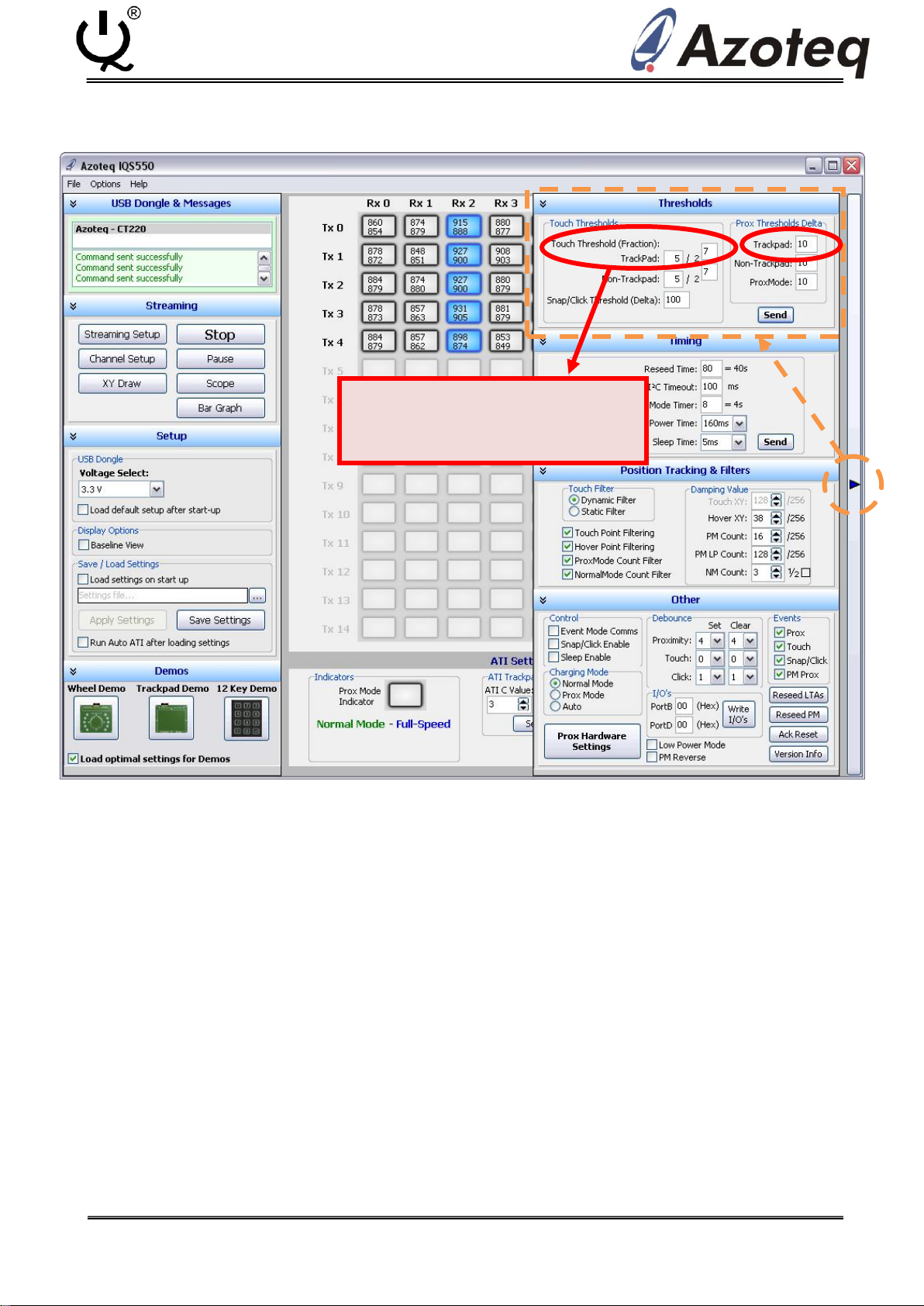Click the Ack Reset button
Viewport: 924px width, 1306px height.
point(798,734)
